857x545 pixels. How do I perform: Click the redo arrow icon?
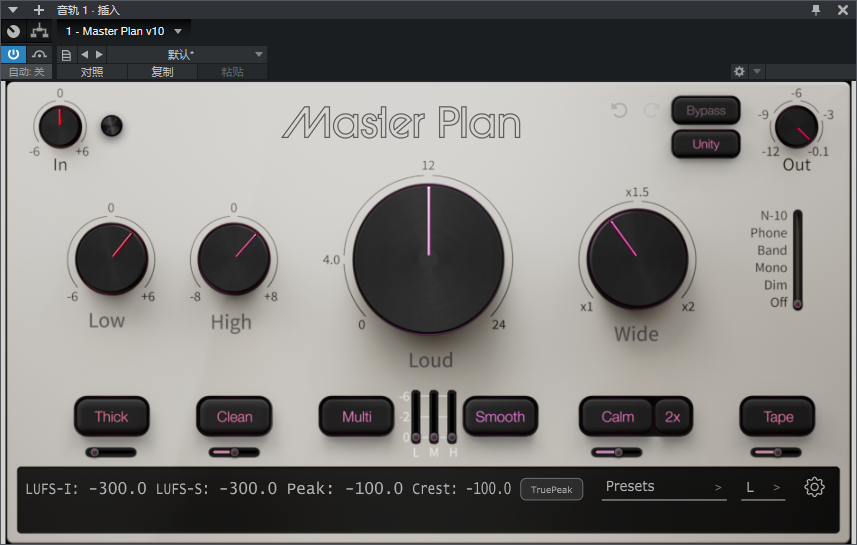pyautogui.click(x=651, y=110)
